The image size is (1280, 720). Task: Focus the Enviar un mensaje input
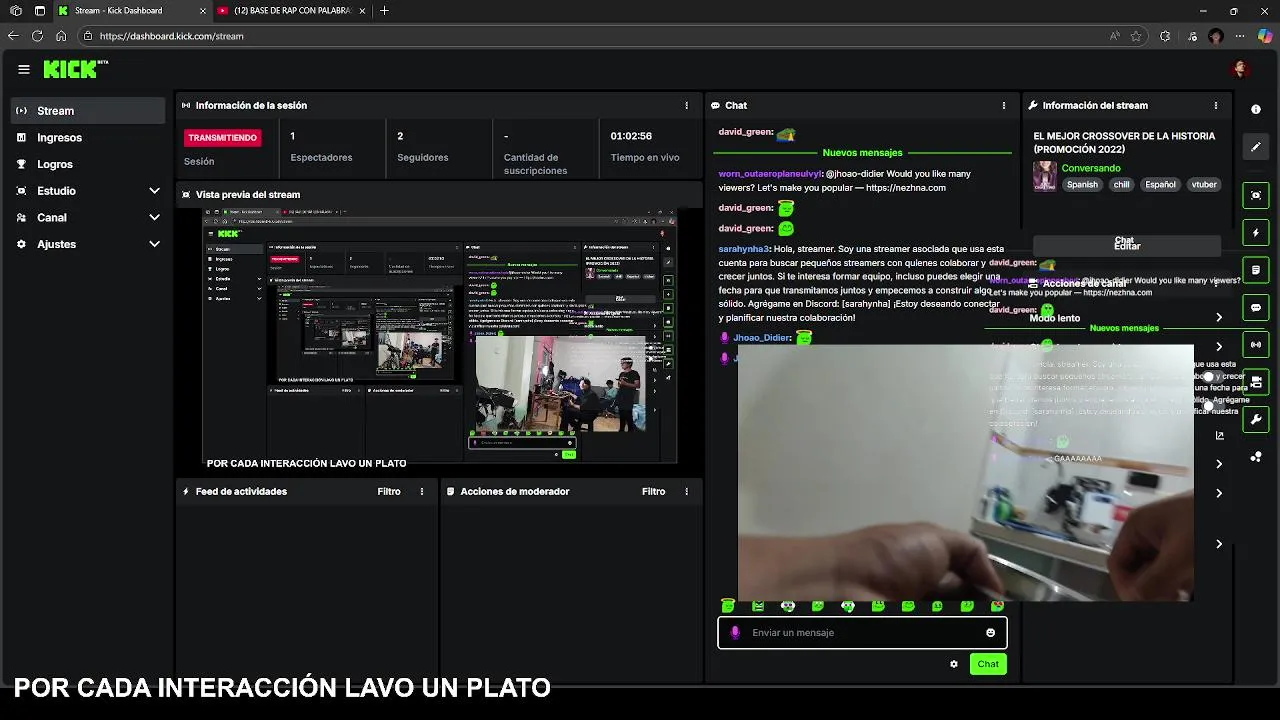(862, 632)
